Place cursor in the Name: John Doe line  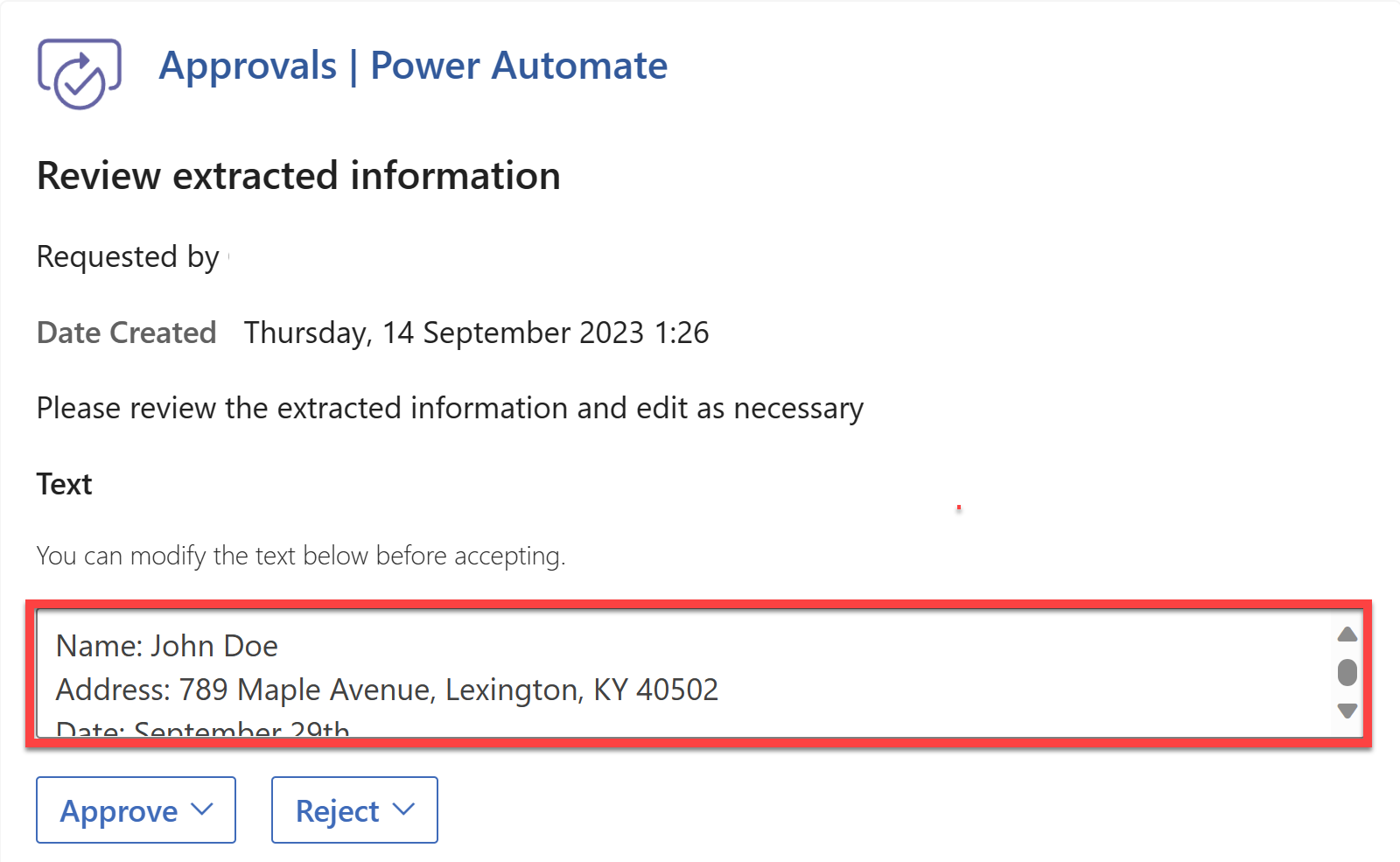coord(167,646)
